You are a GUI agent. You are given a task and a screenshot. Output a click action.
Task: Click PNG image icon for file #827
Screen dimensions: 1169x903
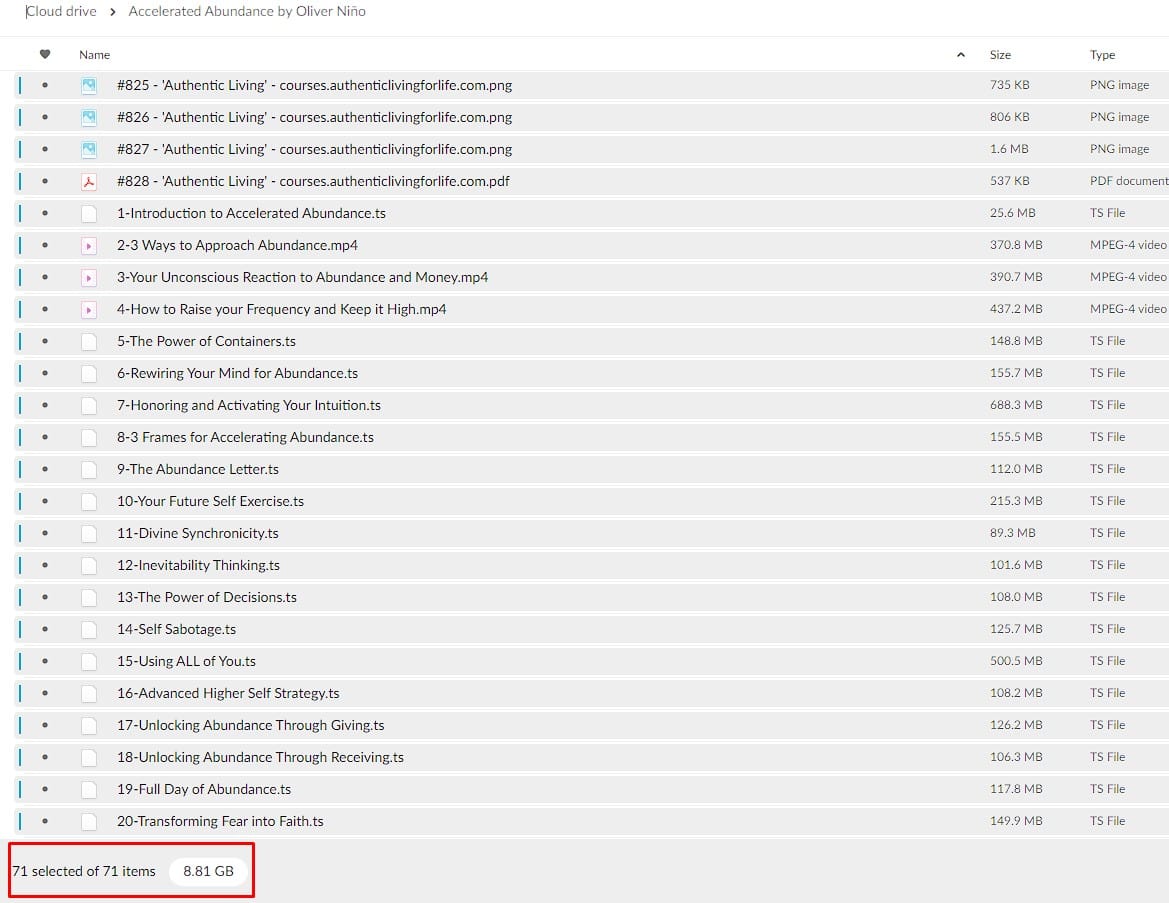click(x=89, y=149)
